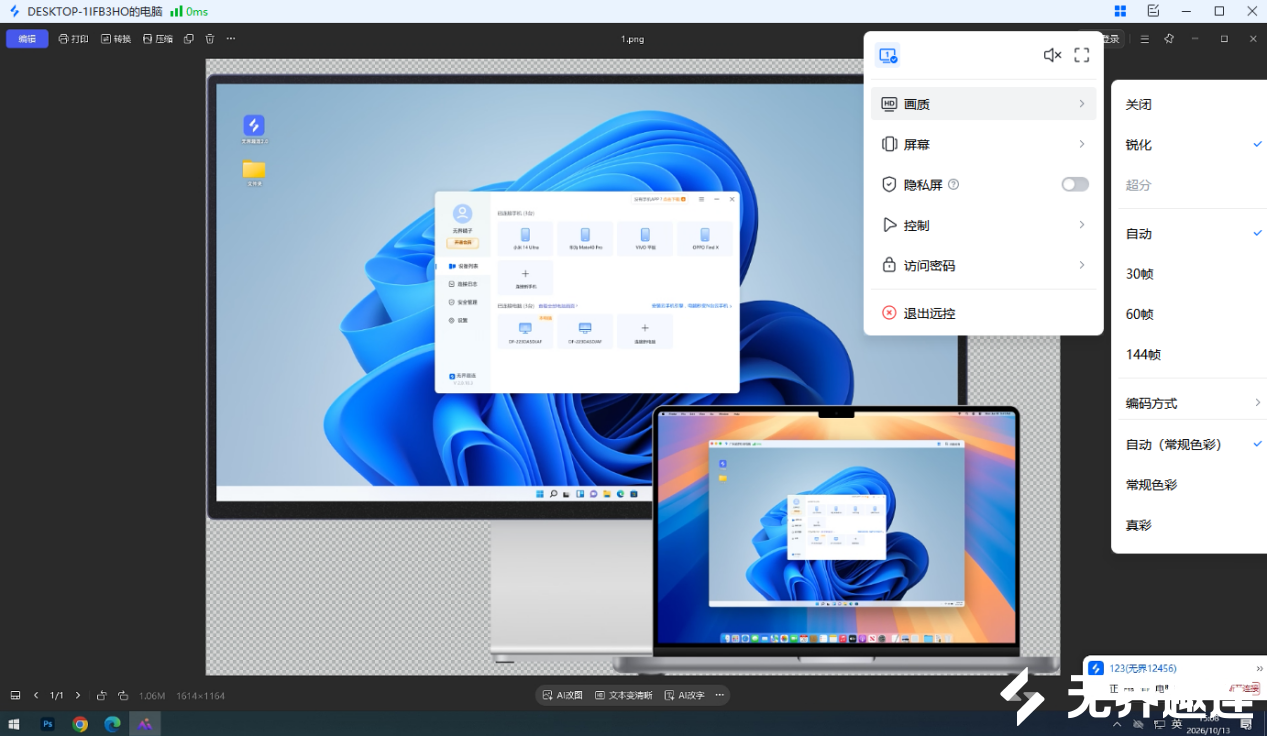Click the trash delete icon in toolbar
The height and width of the screenshot is (736, 1267).
tap(210, 39)
